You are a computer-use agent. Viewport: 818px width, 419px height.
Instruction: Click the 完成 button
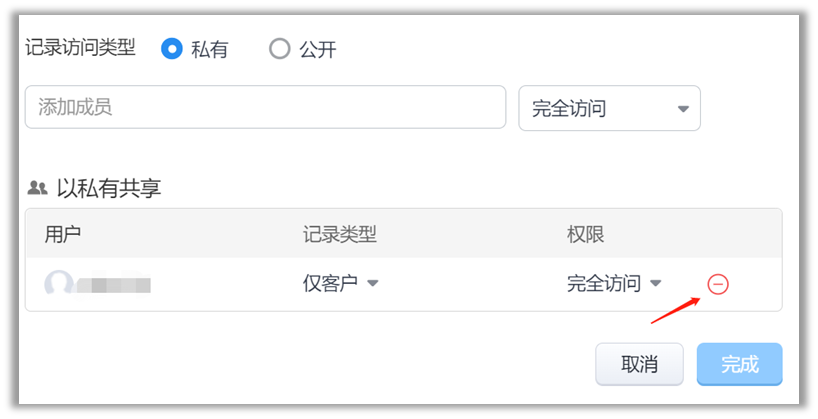739,364
